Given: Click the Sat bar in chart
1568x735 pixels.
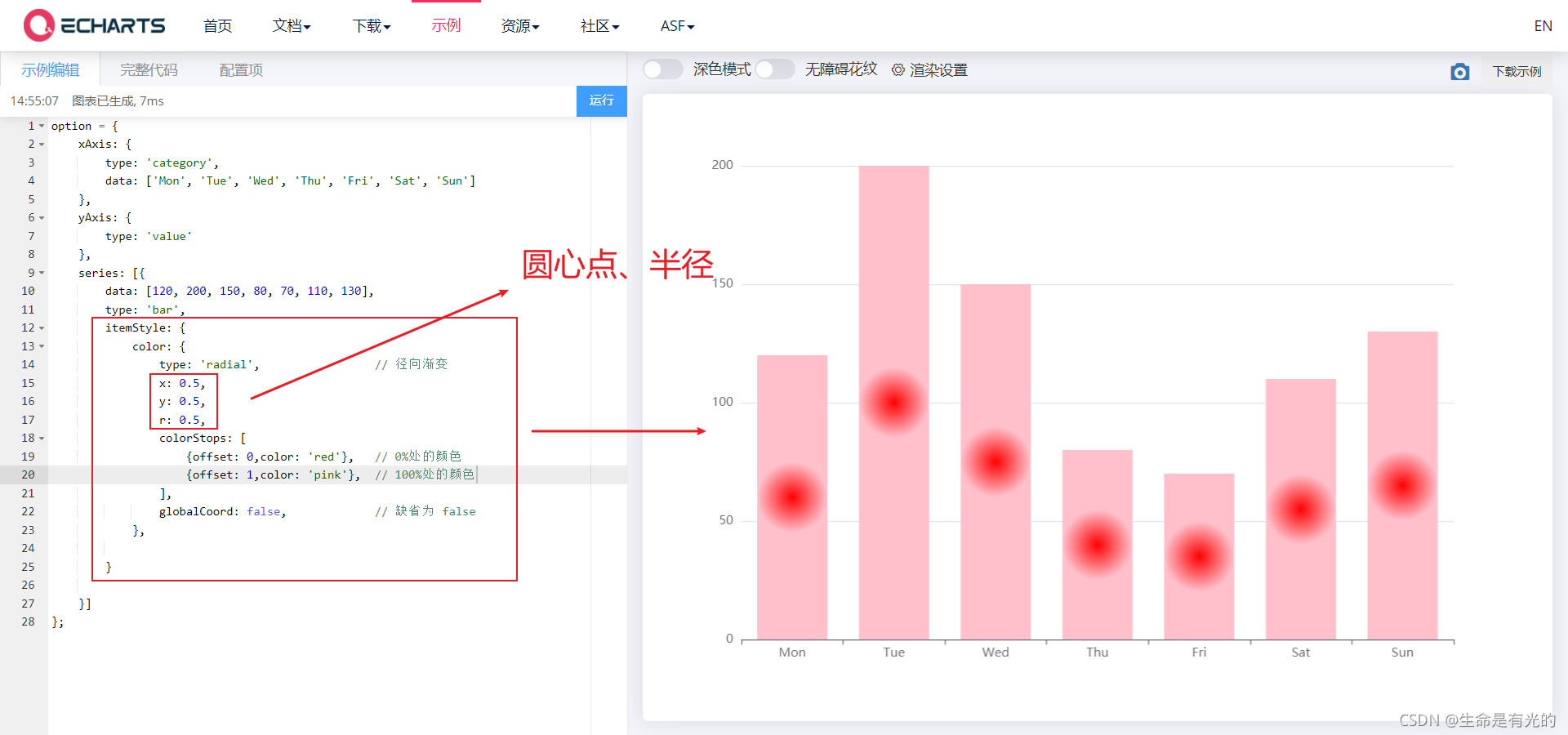Looking at the screenshot, I should pos(1300,509).
